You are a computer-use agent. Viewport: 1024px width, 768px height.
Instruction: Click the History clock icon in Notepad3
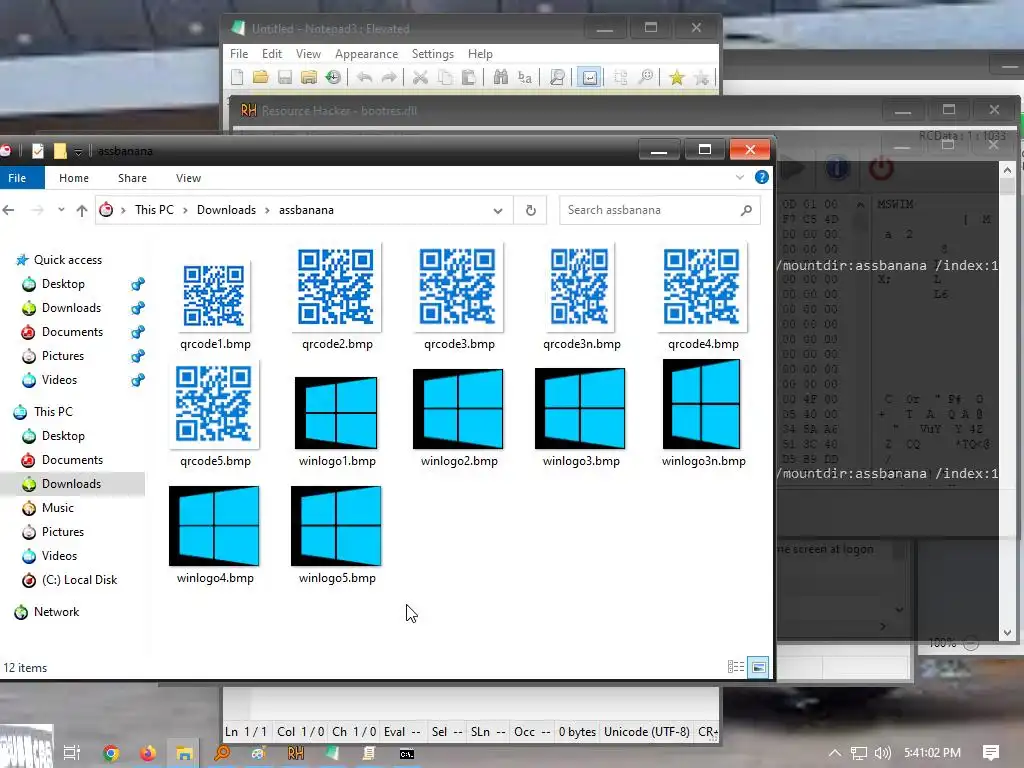point(334,78)
